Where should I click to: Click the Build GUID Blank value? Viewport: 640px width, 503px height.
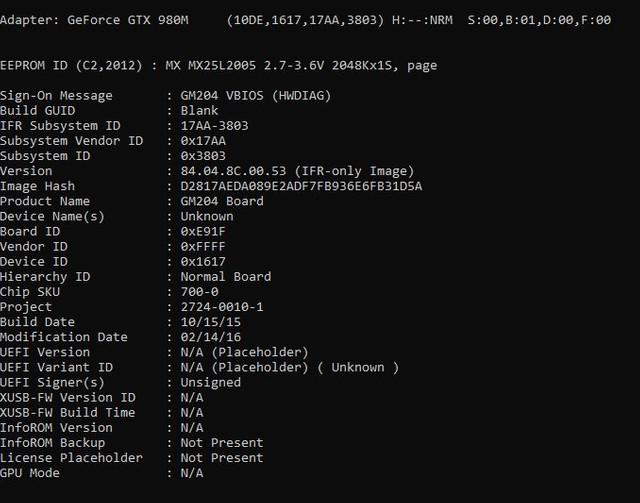(199, 111)
